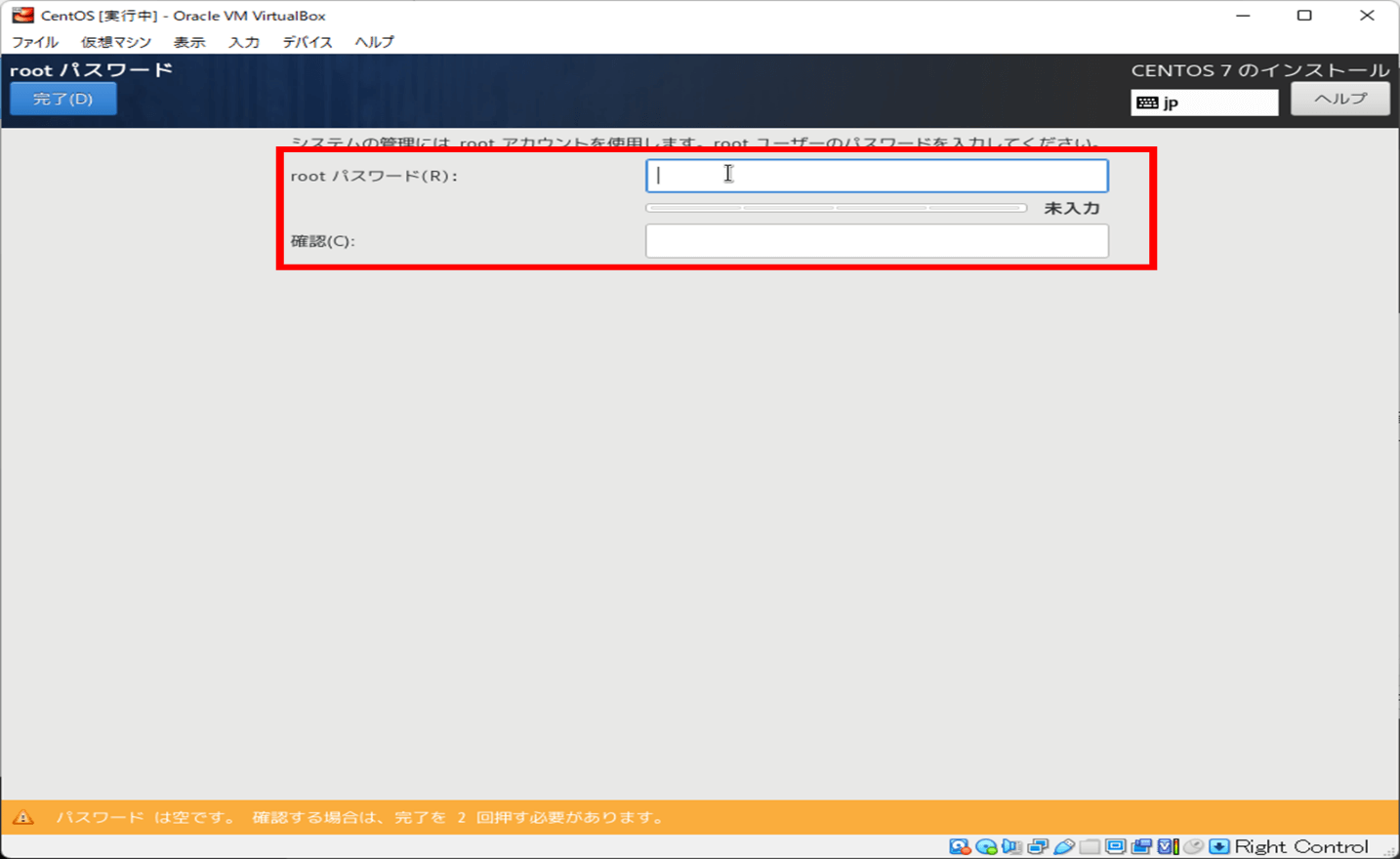Click the 確認(C): label
The image size is (1400, 859).
(x=323, y=241)
